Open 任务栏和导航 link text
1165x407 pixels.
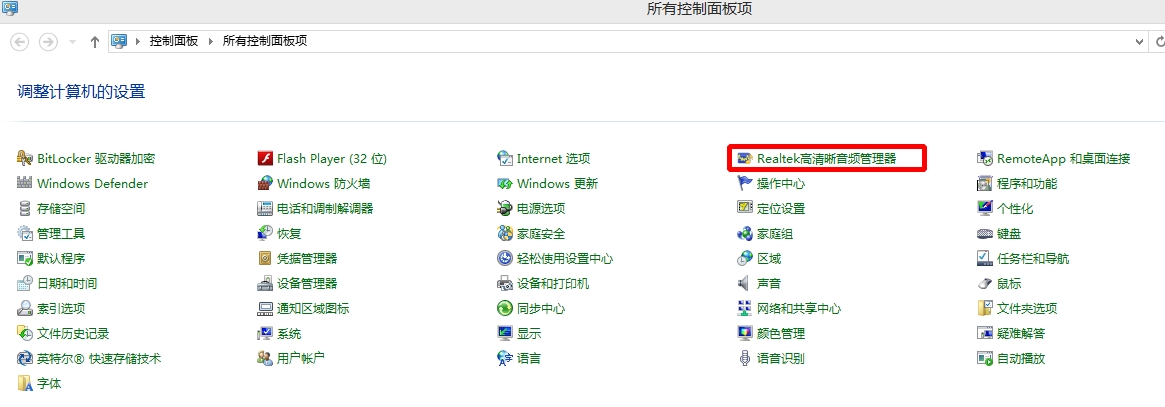click(x=1033, y=258)
